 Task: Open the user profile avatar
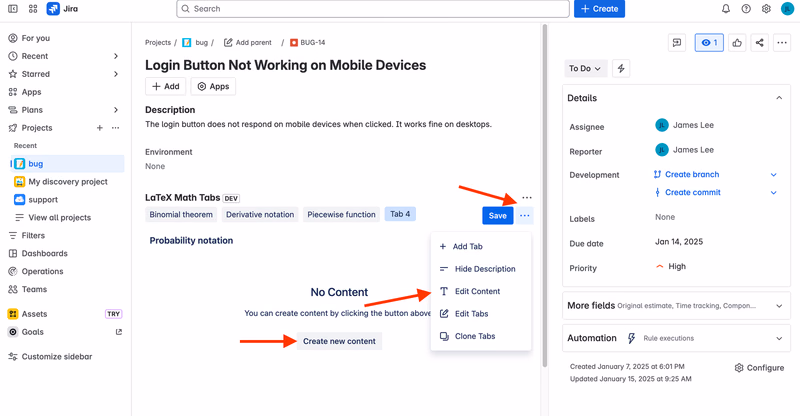(x=787, y=9)
